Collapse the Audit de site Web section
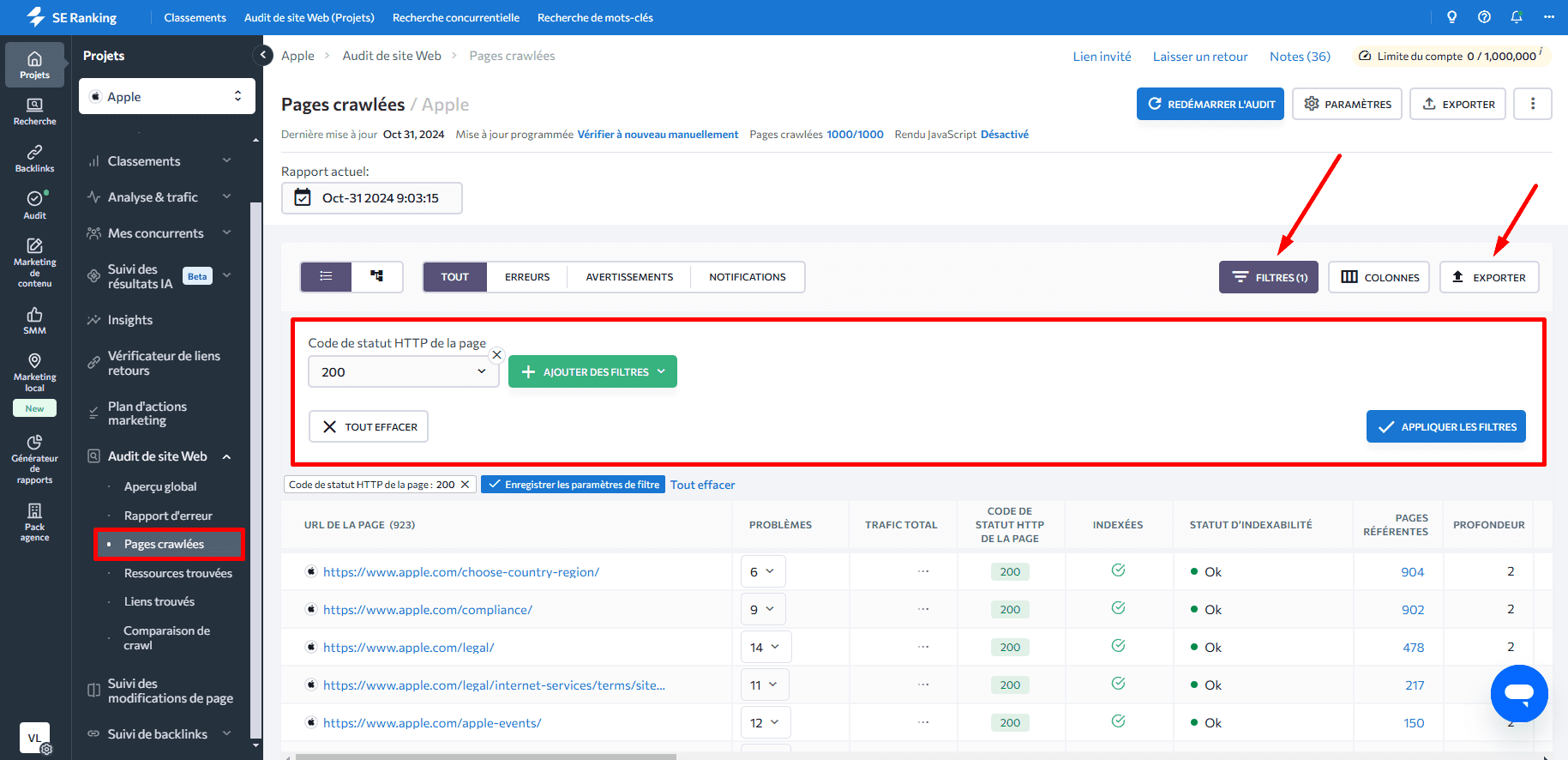The height and width of the screenshot is (760, 1568). (x=227, y=456)
